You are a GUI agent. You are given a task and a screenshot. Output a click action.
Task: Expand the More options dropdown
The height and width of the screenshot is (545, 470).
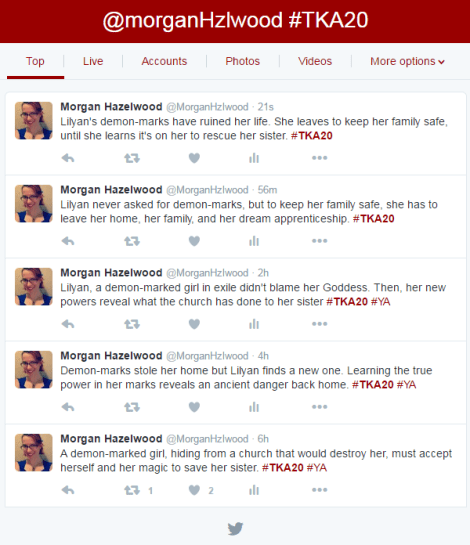pos(407,61)
